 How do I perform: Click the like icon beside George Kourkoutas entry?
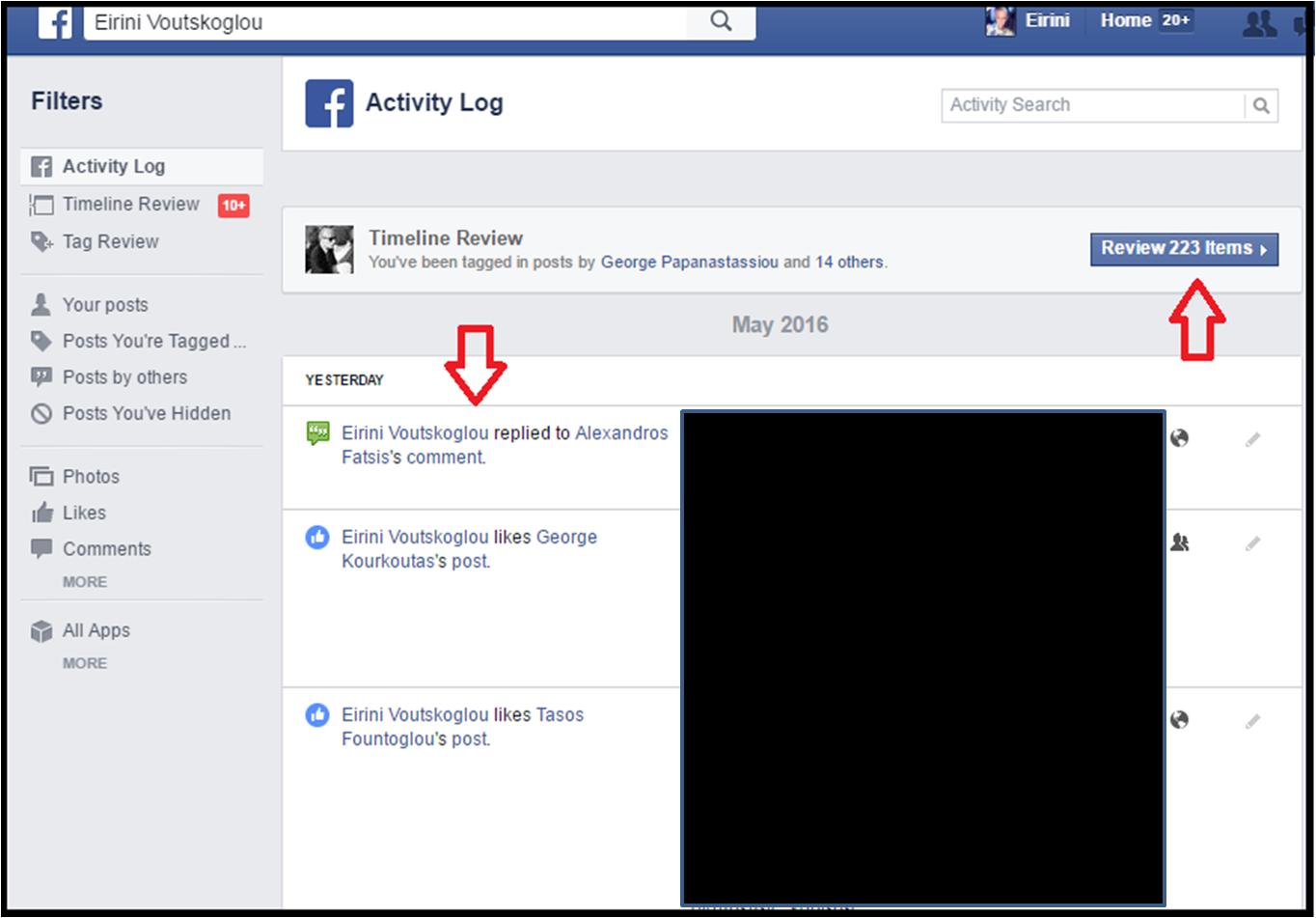317,538
